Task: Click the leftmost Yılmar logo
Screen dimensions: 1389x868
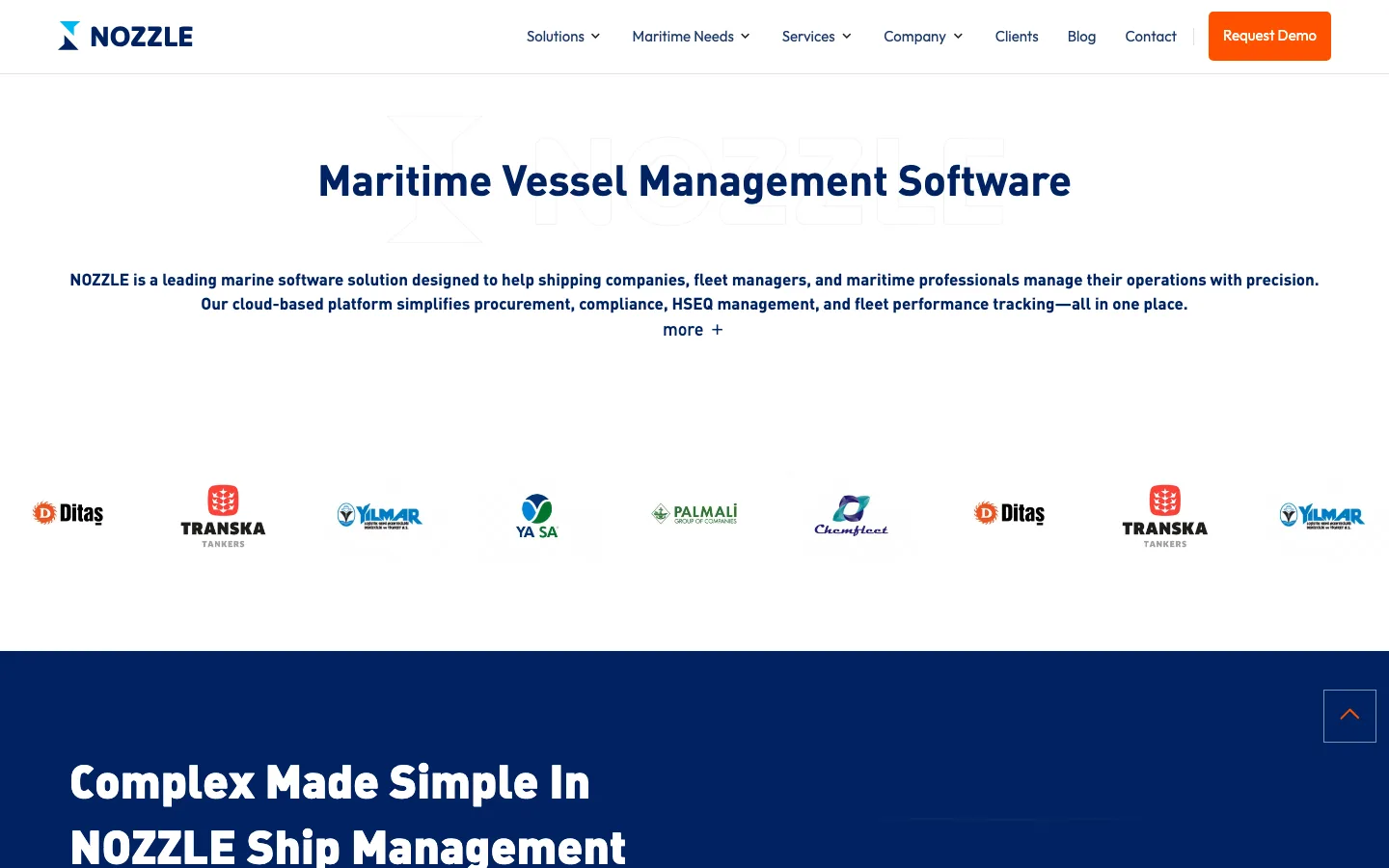Action: point(380,516)
